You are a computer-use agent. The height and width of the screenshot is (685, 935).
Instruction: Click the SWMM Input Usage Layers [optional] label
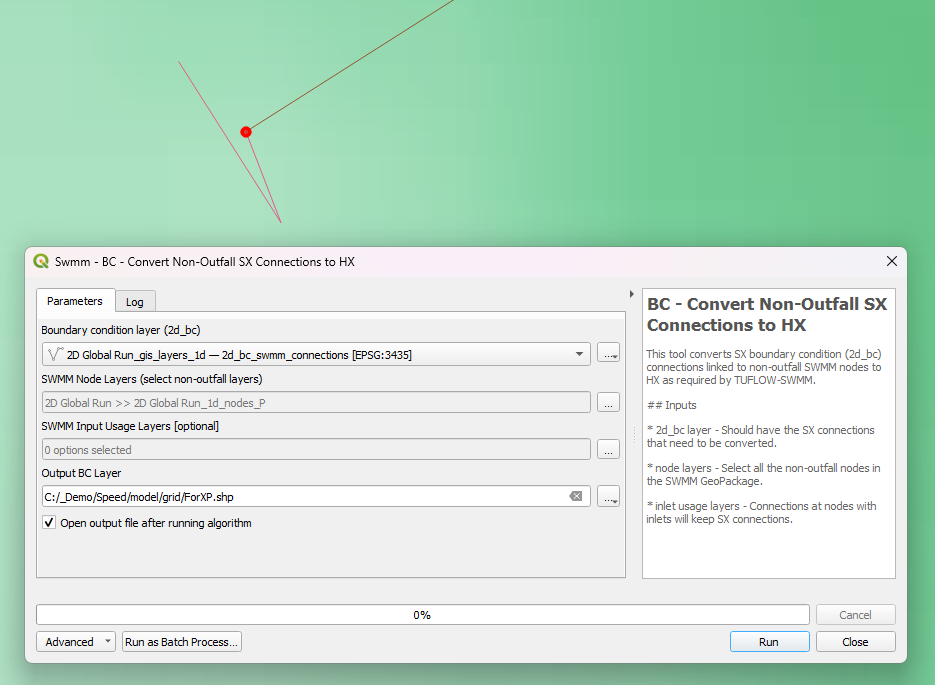pos(130,426)
